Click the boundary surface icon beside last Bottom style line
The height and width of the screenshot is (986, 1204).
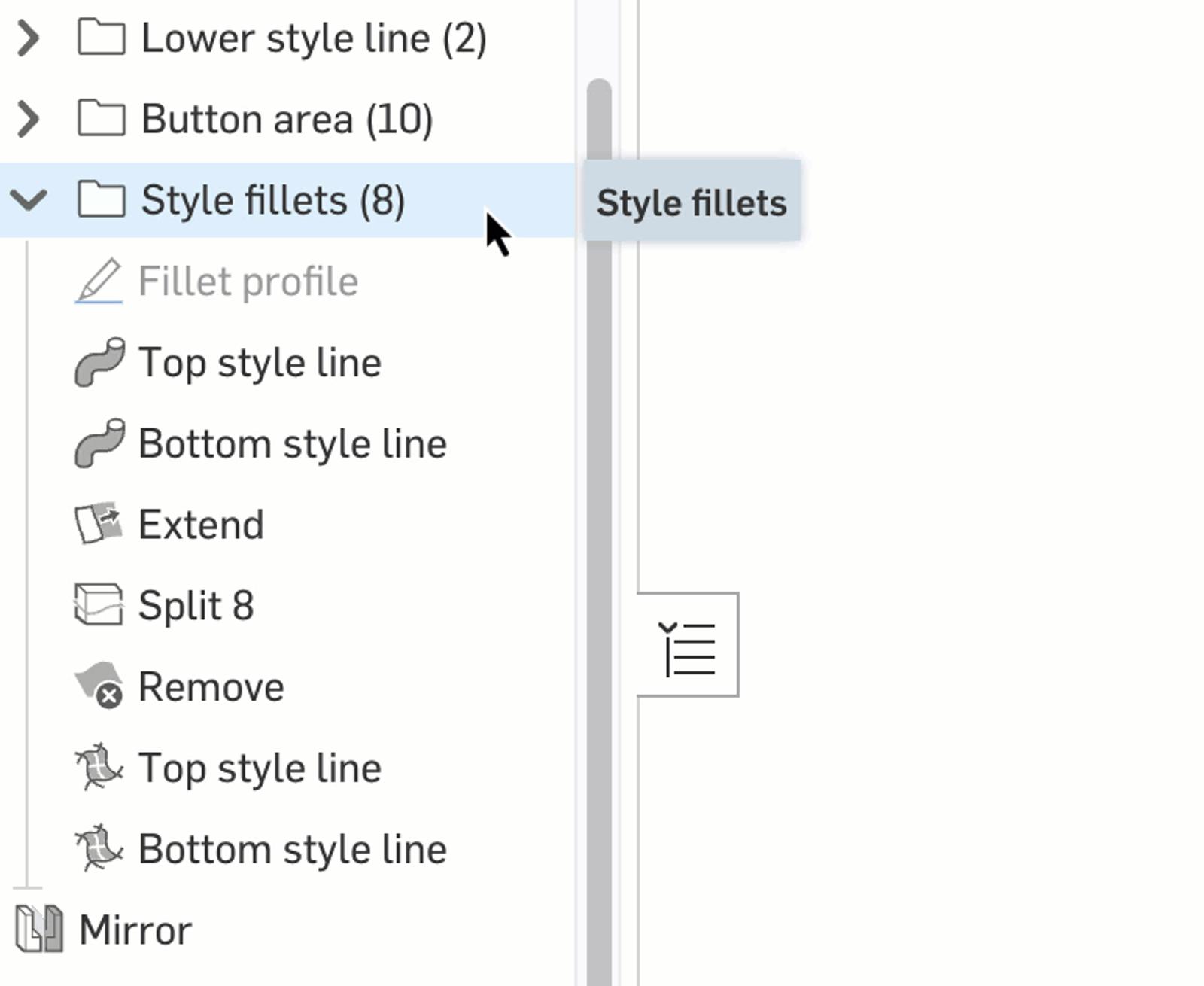[x=99, y=848]
